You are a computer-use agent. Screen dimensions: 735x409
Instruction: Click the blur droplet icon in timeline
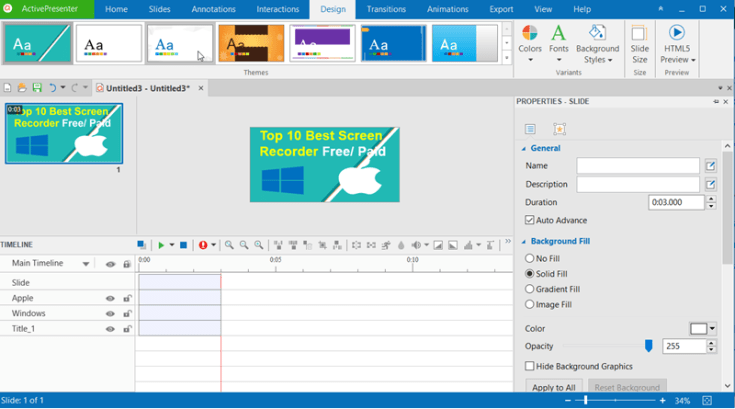401,245
